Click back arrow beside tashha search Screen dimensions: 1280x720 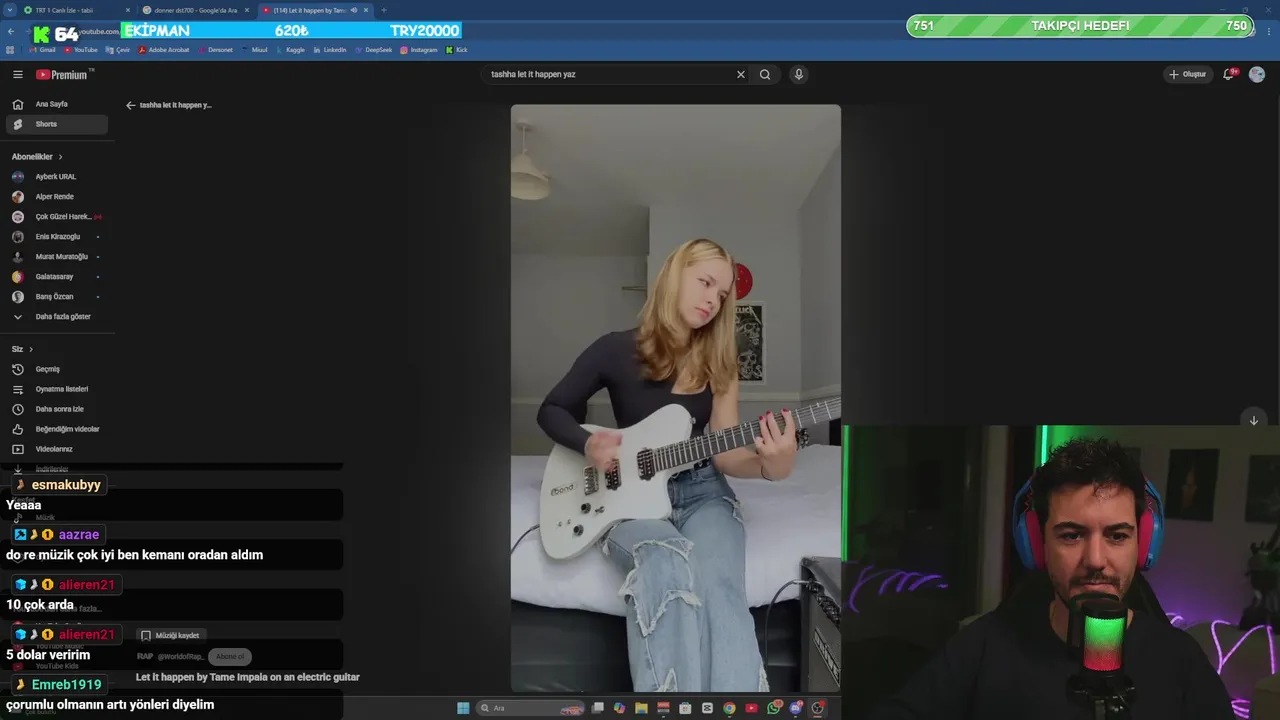(x=130, y=105)
